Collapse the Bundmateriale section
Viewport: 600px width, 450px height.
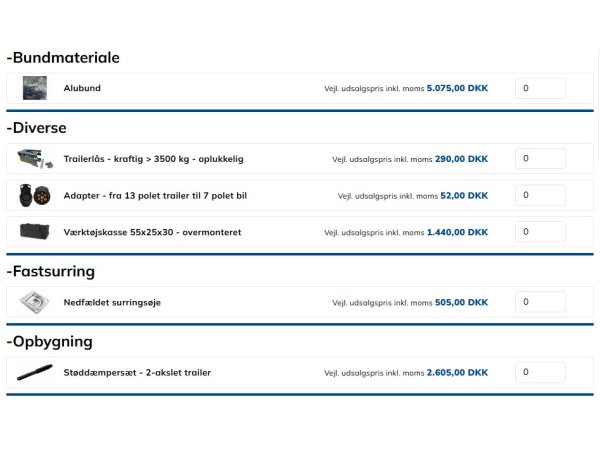63,58
